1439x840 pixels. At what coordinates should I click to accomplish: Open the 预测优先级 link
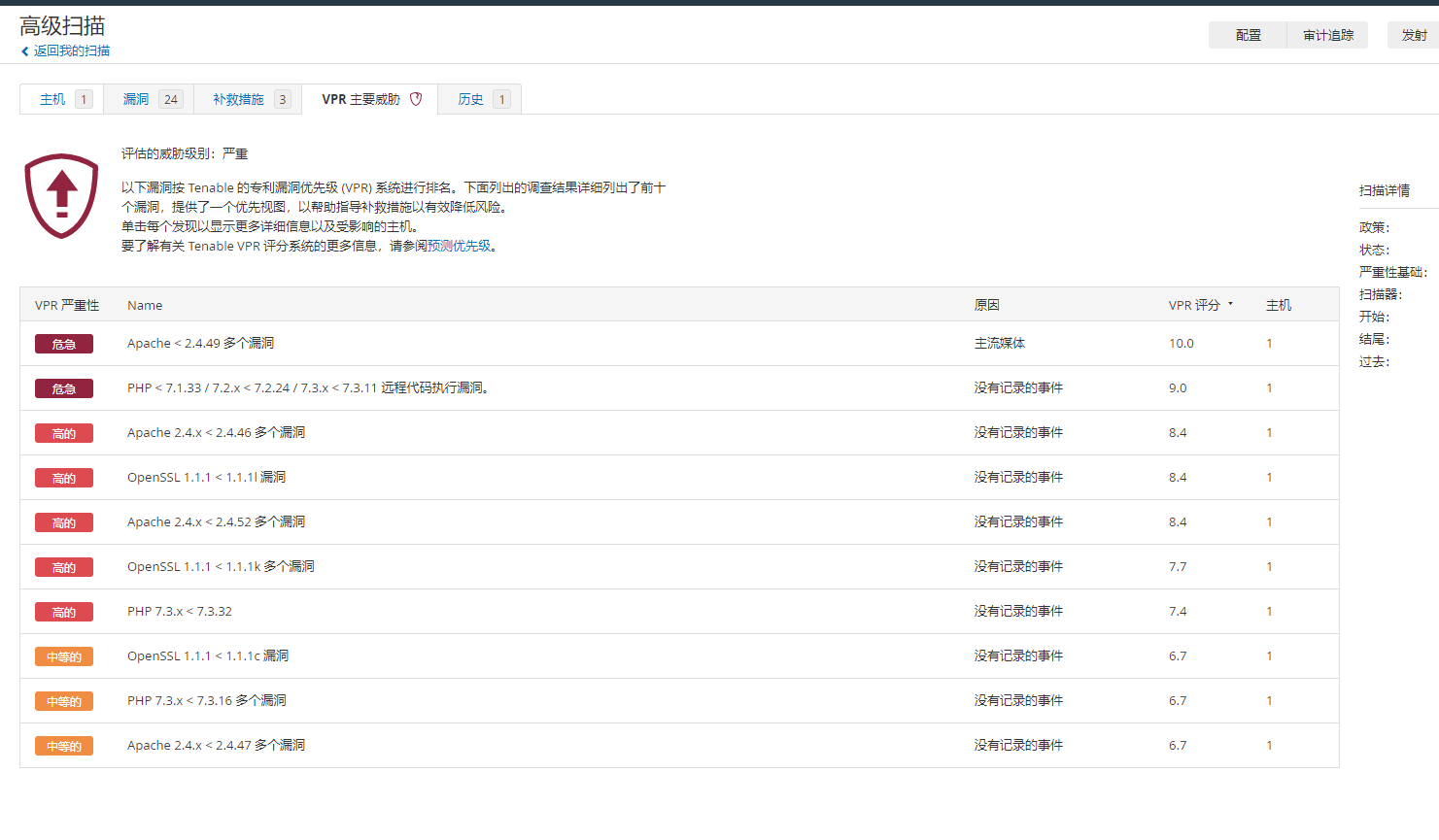click(460, 246)
